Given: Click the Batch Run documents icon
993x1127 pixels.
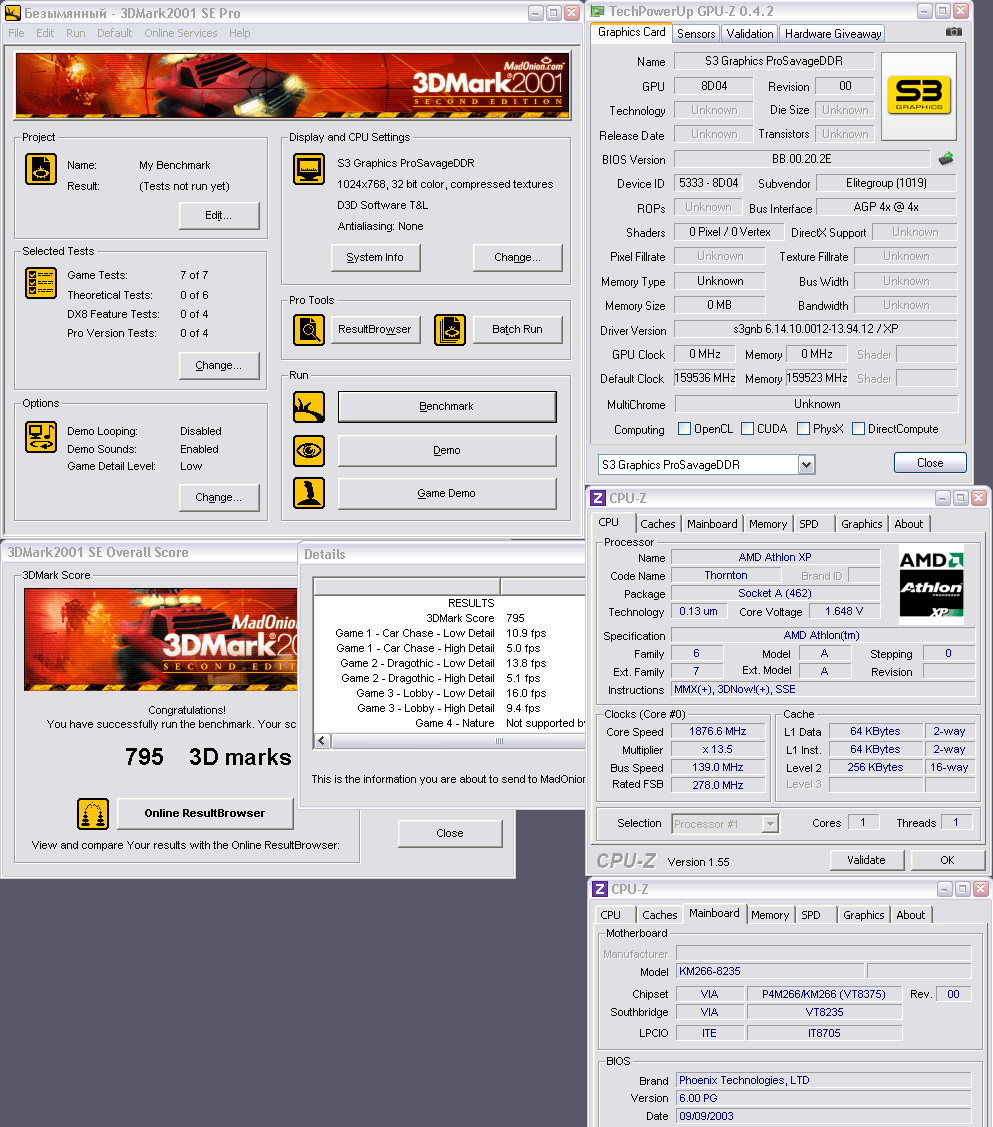Looking at the screenshot, I should pyautogui.click(x=450, y=330).
